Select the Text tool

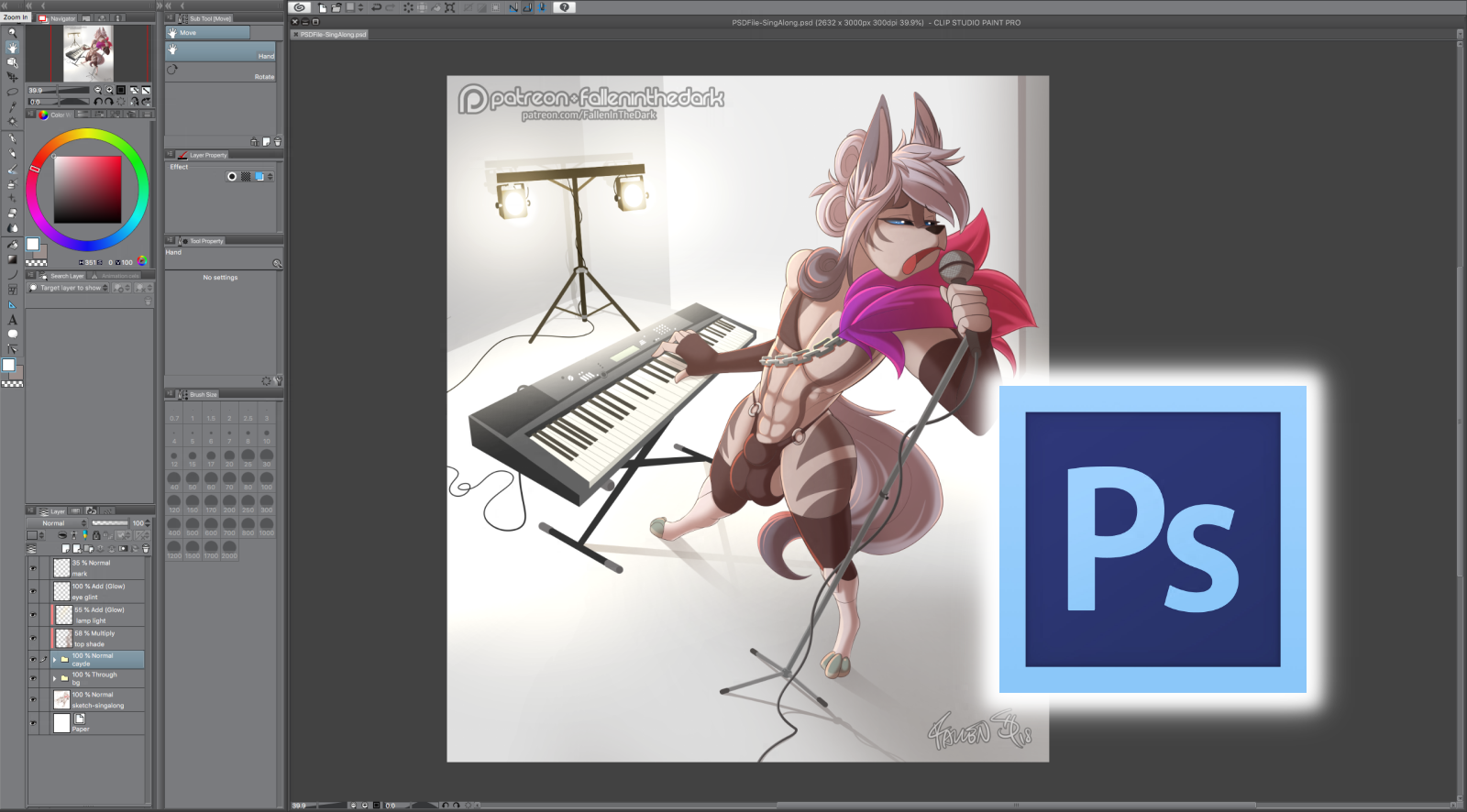[x=12, y=320]
